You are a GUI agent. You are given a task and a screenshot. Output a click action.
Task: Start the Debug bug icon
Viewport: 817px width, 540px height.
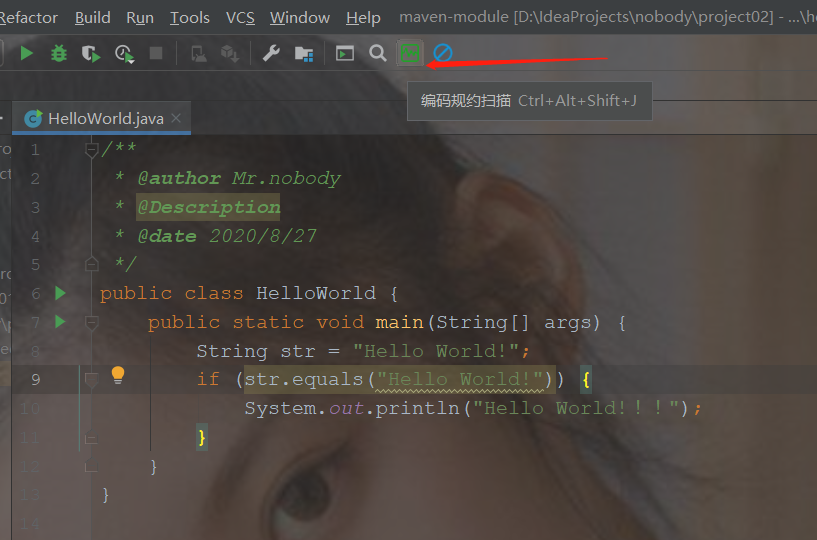point(59,53)
